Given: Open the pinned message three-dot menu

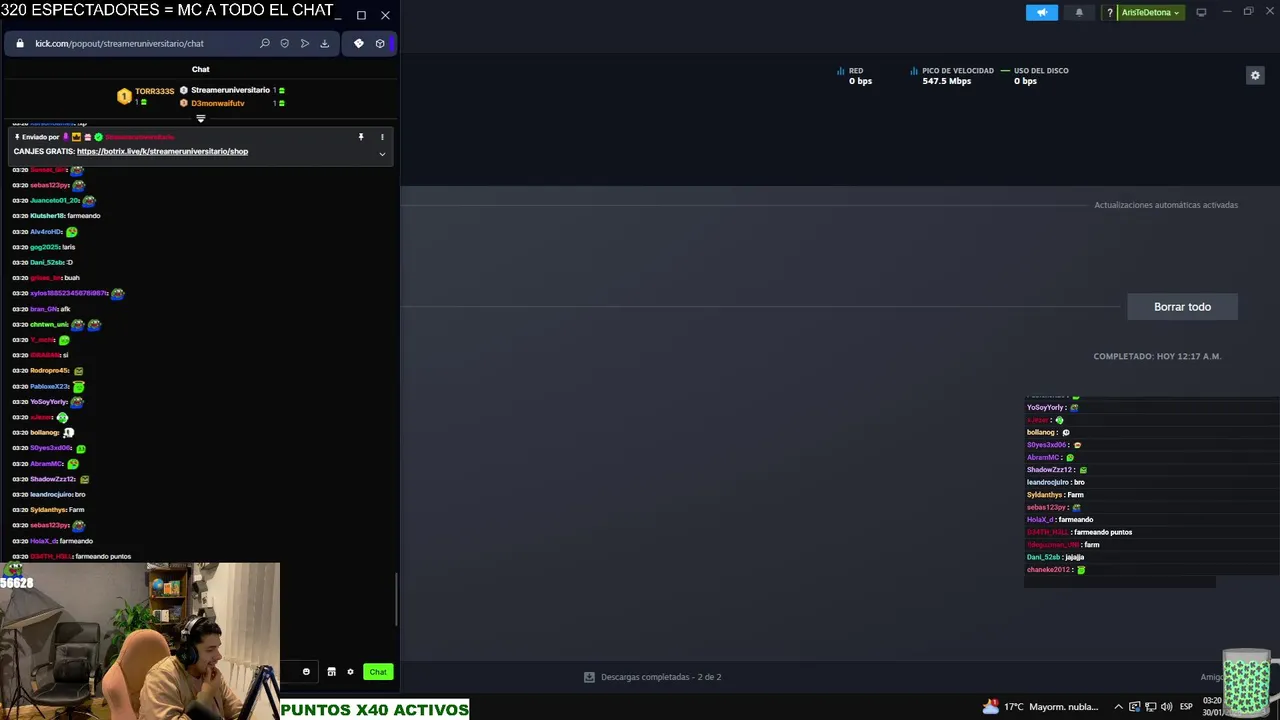Looking at the screenshot, I should pyautogui.click(x=381, y=136).
